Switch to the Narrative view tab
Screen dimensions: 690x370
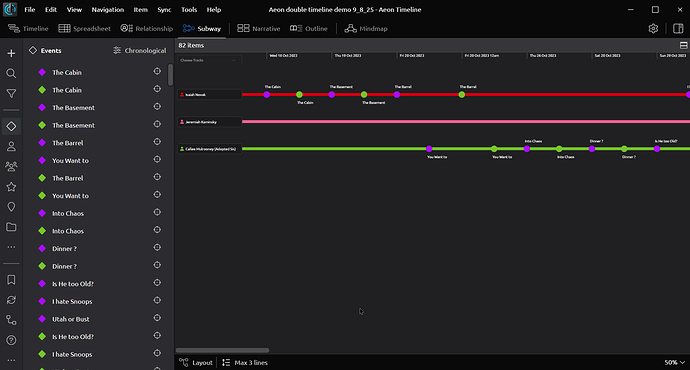pos(259,29)
